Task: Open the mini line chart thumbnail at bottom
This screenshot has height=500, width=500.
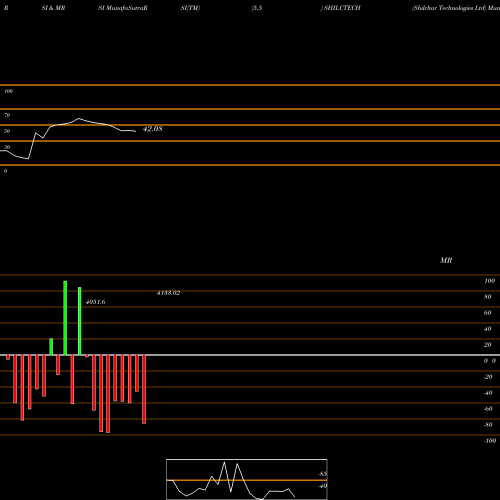Action: coord(247,479)
